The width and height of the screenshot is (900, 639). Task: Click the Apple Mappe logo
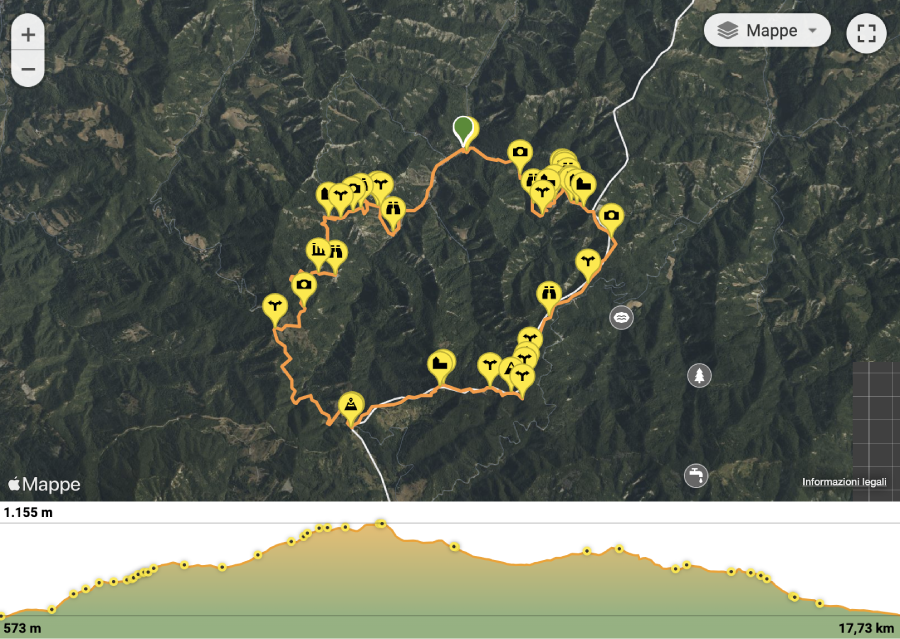point(44,485)
